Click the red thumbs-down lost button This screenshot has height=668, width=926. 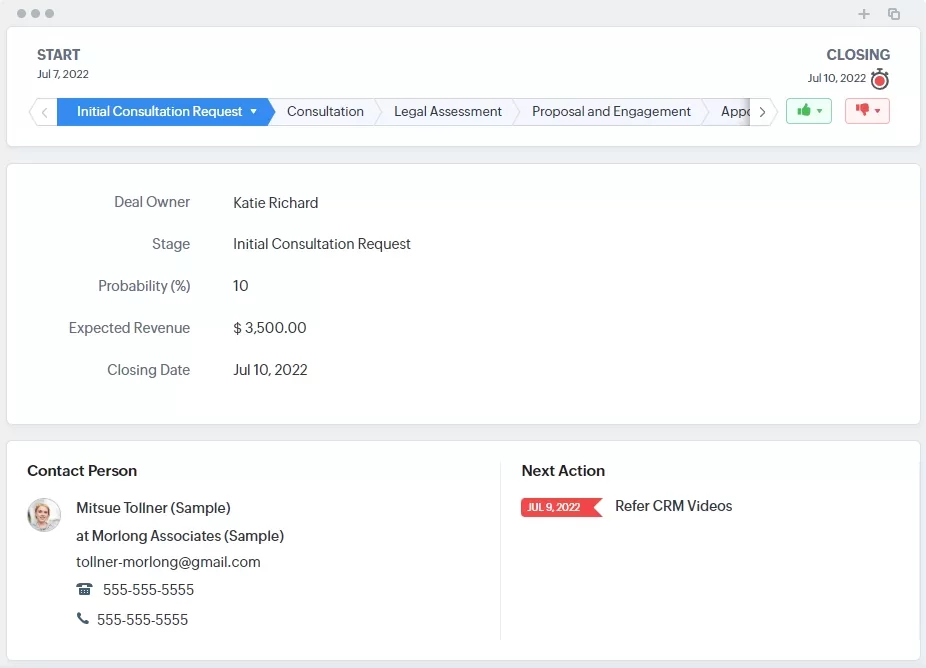click(867, 111)
